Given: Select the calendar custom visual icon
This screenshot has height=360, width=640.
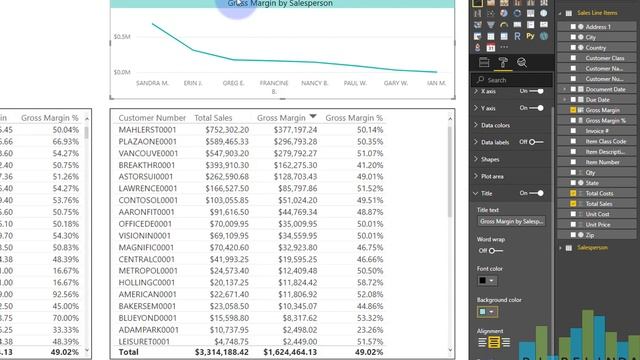Looking at the screenshot, I should click(x=491, y=47).
